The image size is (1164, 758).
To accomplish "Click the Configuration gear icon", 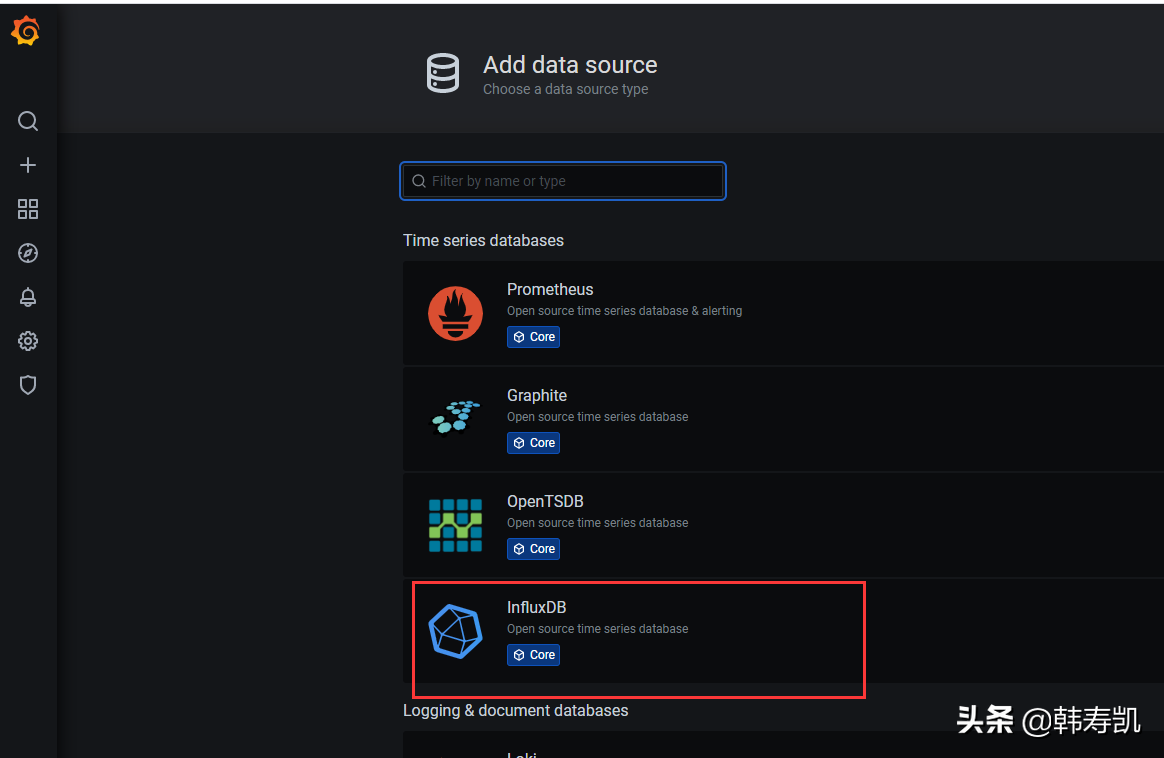I will (x=27, y=341).
